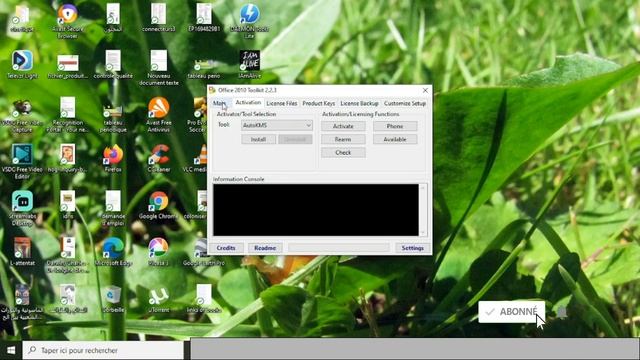
Task: Select the IAmAlive desktop icon
Action: tap(249, 65)
